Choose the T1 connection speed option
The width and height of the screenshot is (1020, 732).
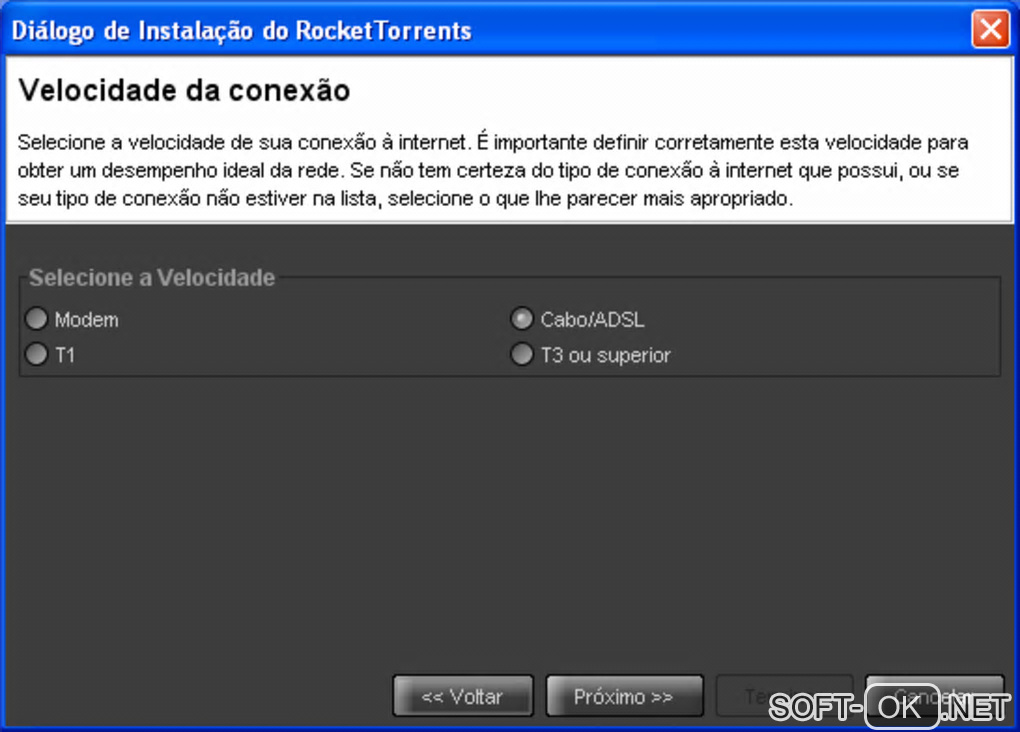tap(36, 355)
